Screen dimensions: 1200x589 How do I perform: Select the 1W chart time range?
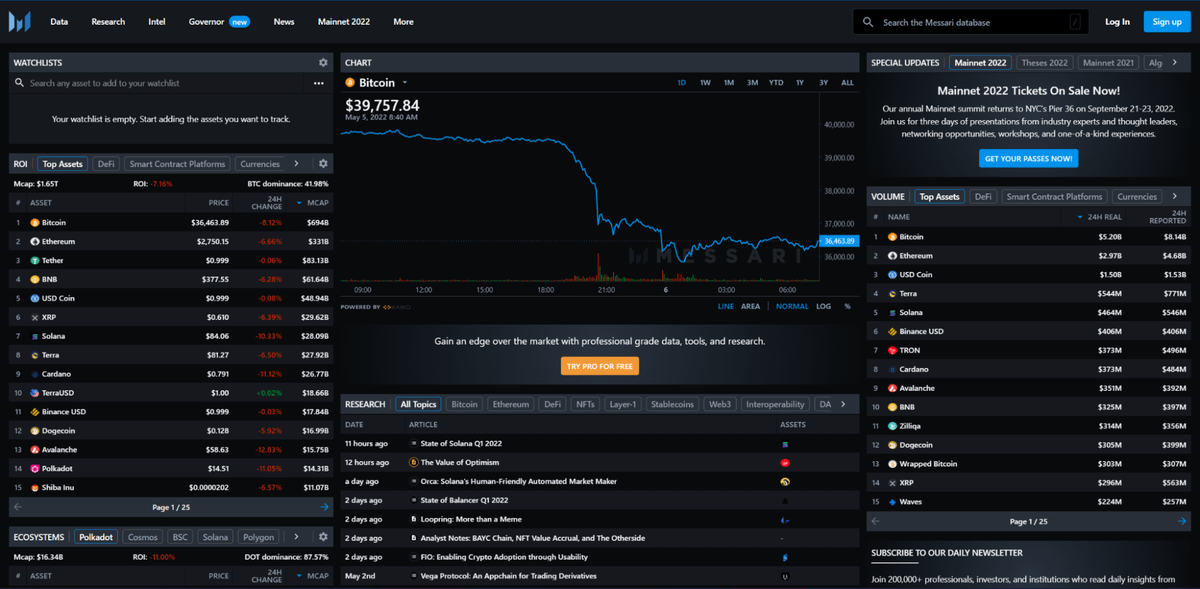pyautogui.click(x=705, y=83)
